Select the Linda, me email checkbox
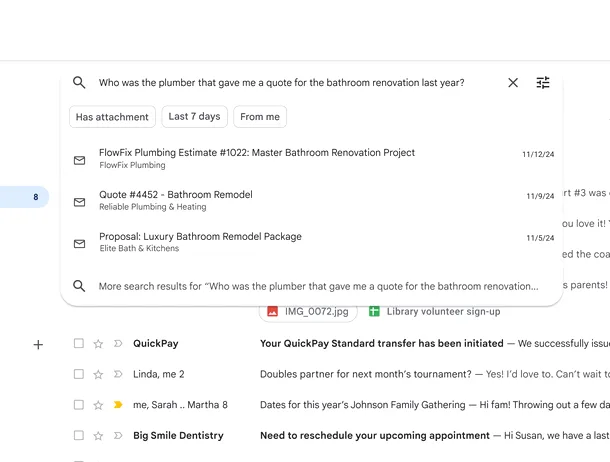This screenshot has height=462, width=610. click(79, 374)
